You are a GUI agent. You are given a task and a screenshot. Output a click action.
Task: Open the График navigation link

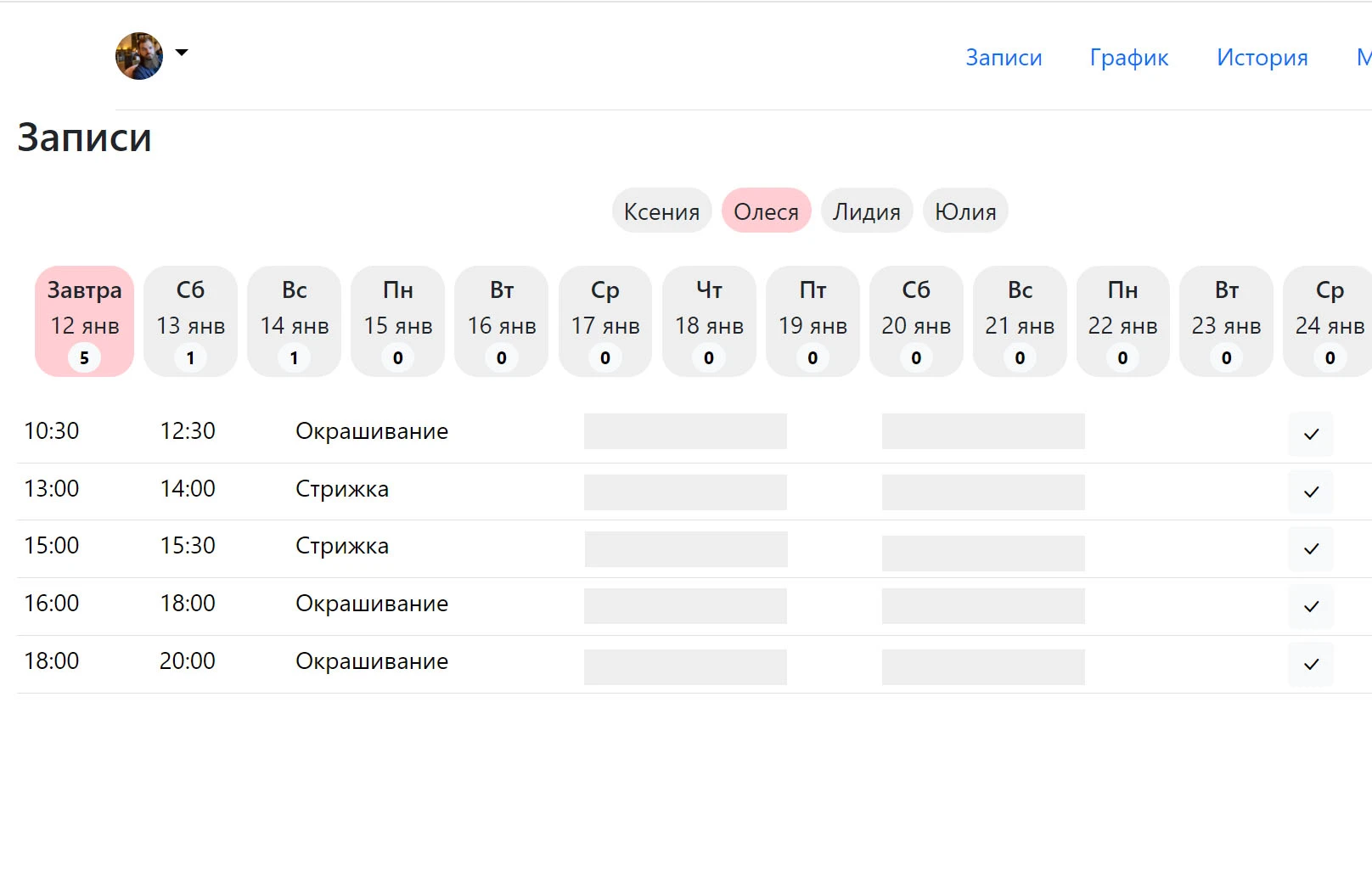[1129, 57]
